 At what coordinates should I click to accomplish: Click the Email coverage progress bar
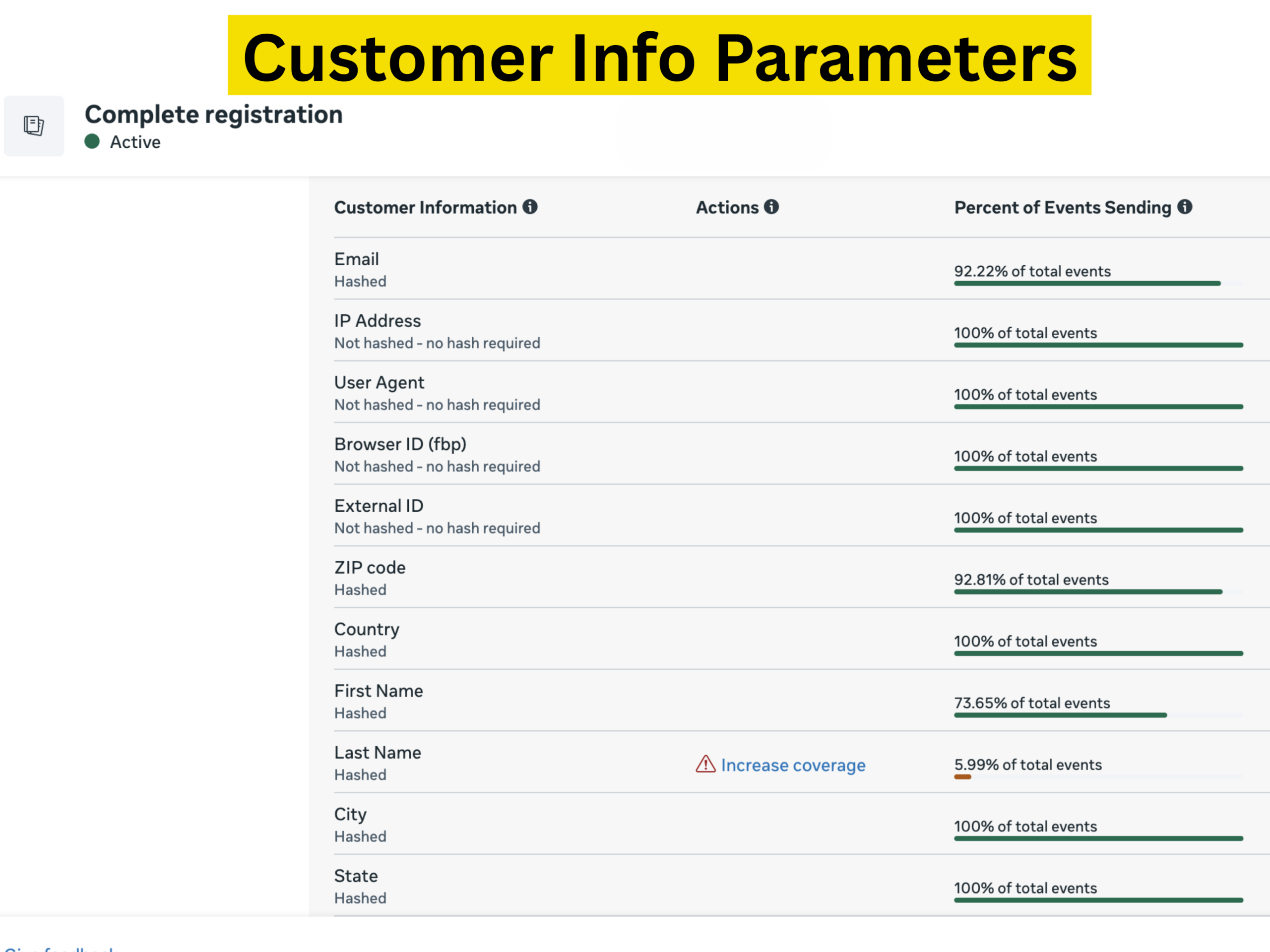[1087, 284]
